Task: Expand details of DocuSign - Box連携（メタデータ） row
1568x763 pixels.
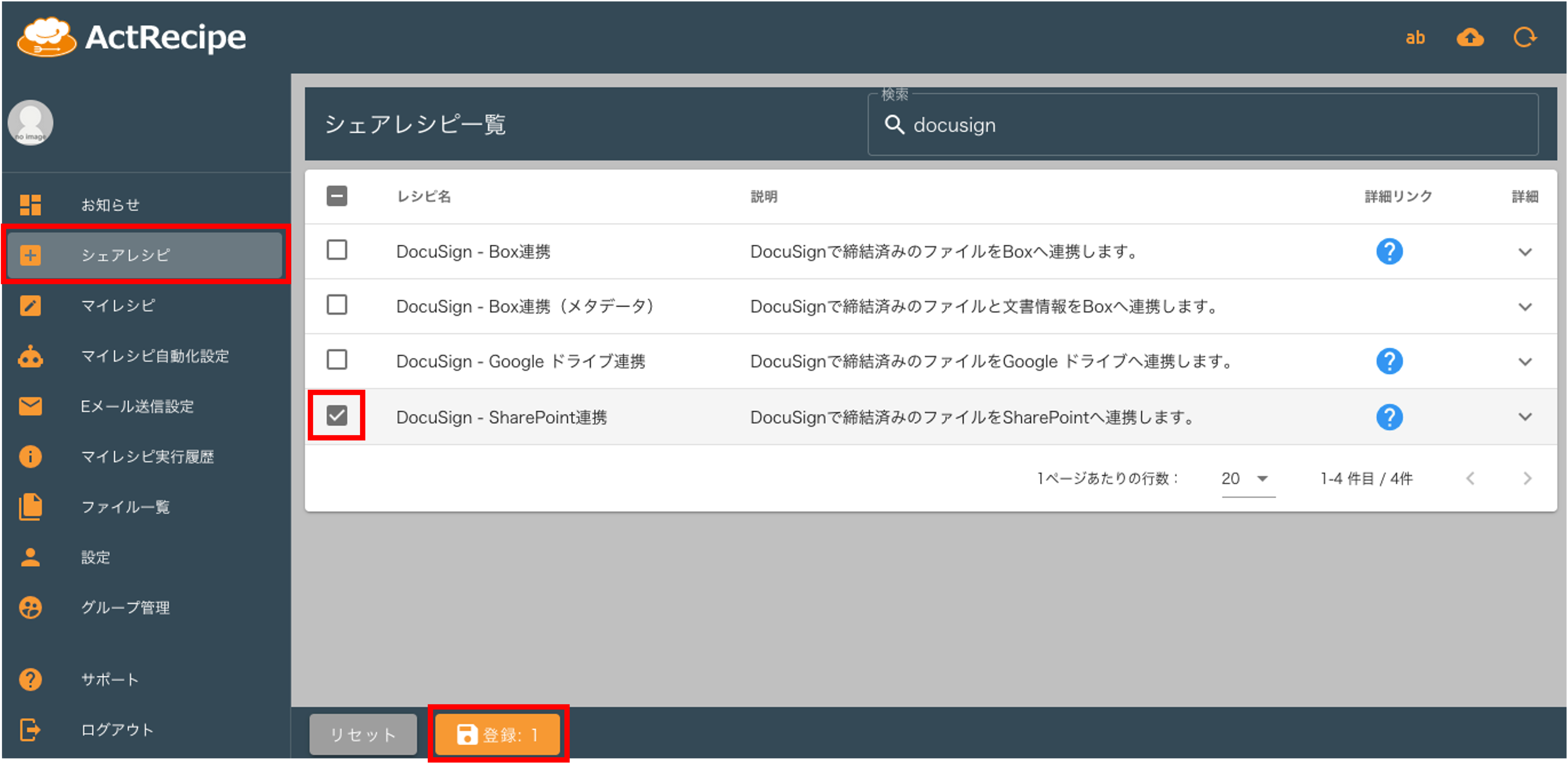Action: click(x=1525, y=307)
